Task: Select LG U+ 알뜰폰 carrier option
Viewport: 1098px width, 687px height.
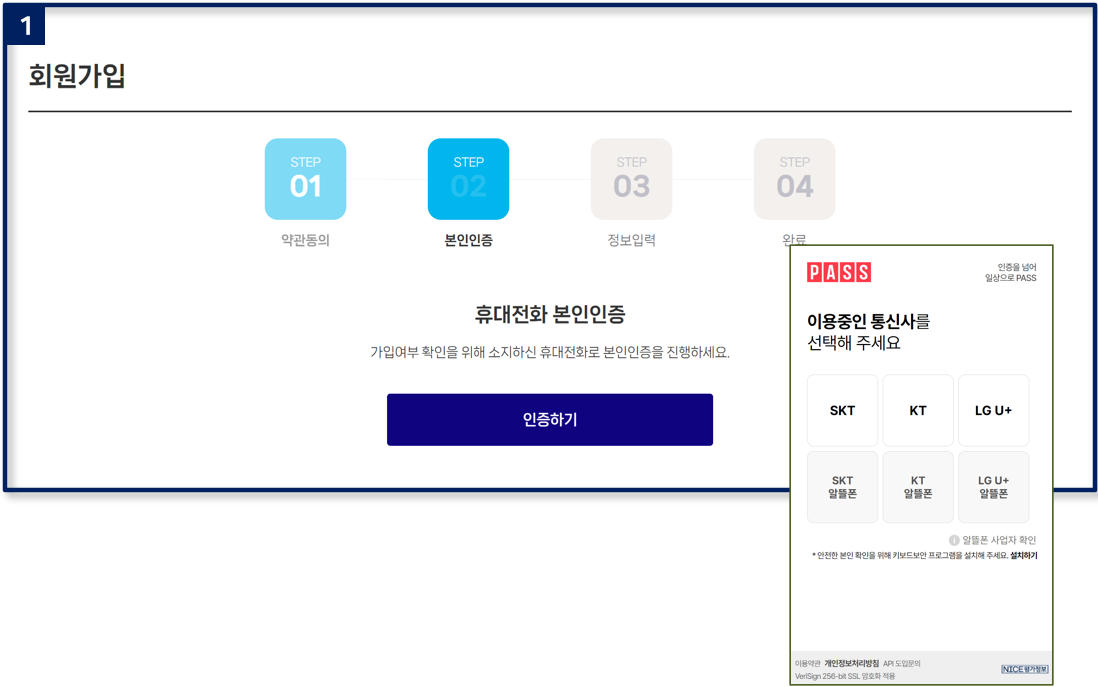Action: (x=993, y=487)
